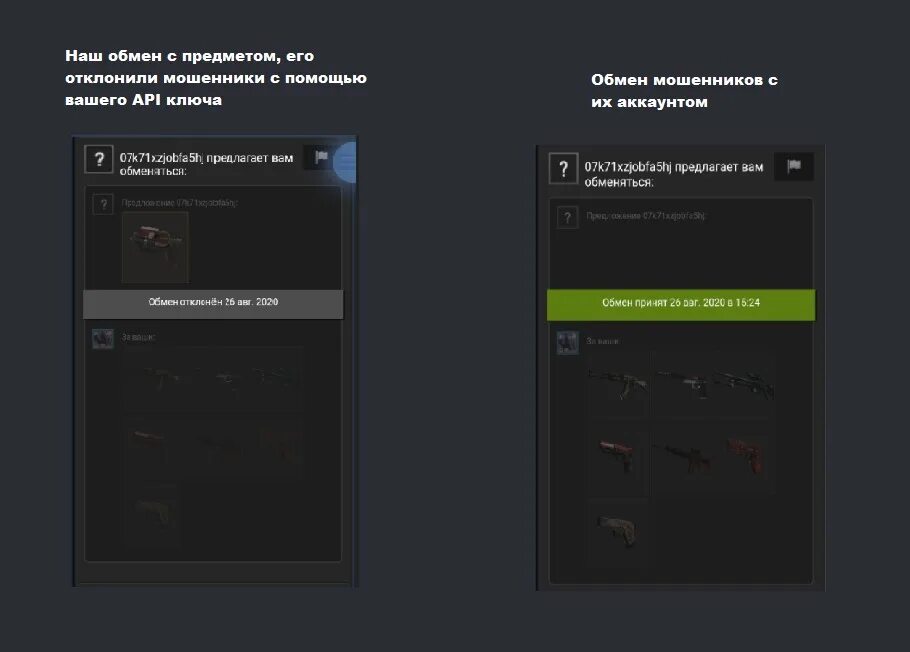Open the 07k71xzjobfa5hj username in the declined offer header
910x652 pixels.
click(161, 158)
